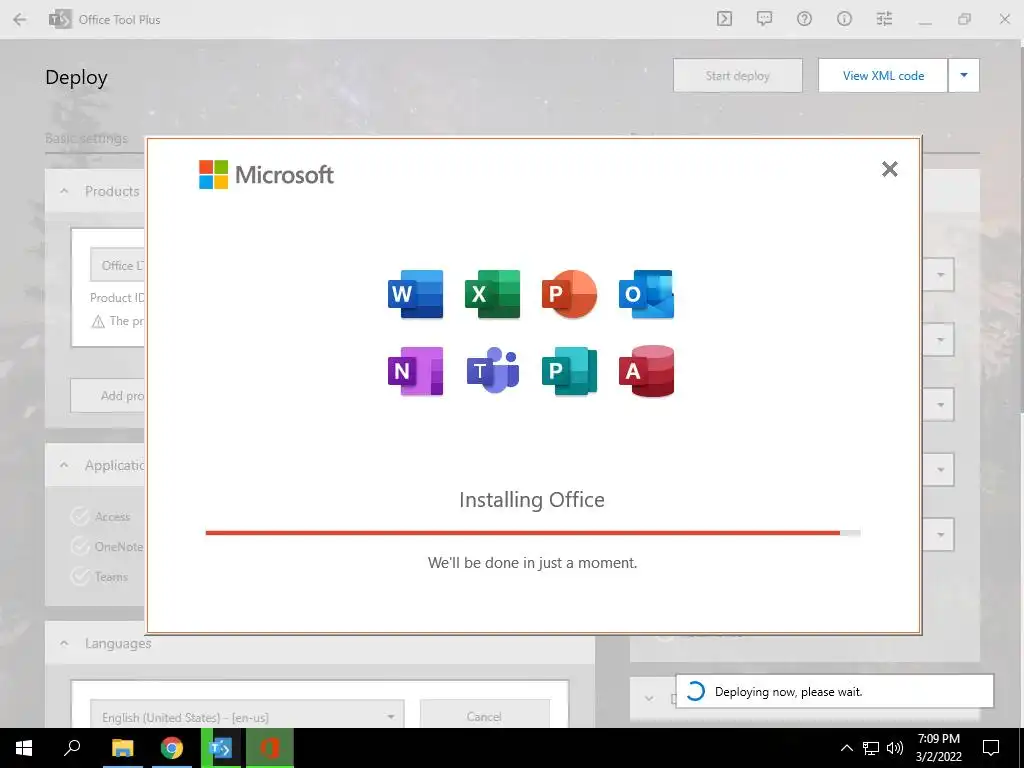Click the OneNote app icon
Image resolution: width=1024 pixels, height=768 pixels.
pyautogui.click(x=415, y=371)
